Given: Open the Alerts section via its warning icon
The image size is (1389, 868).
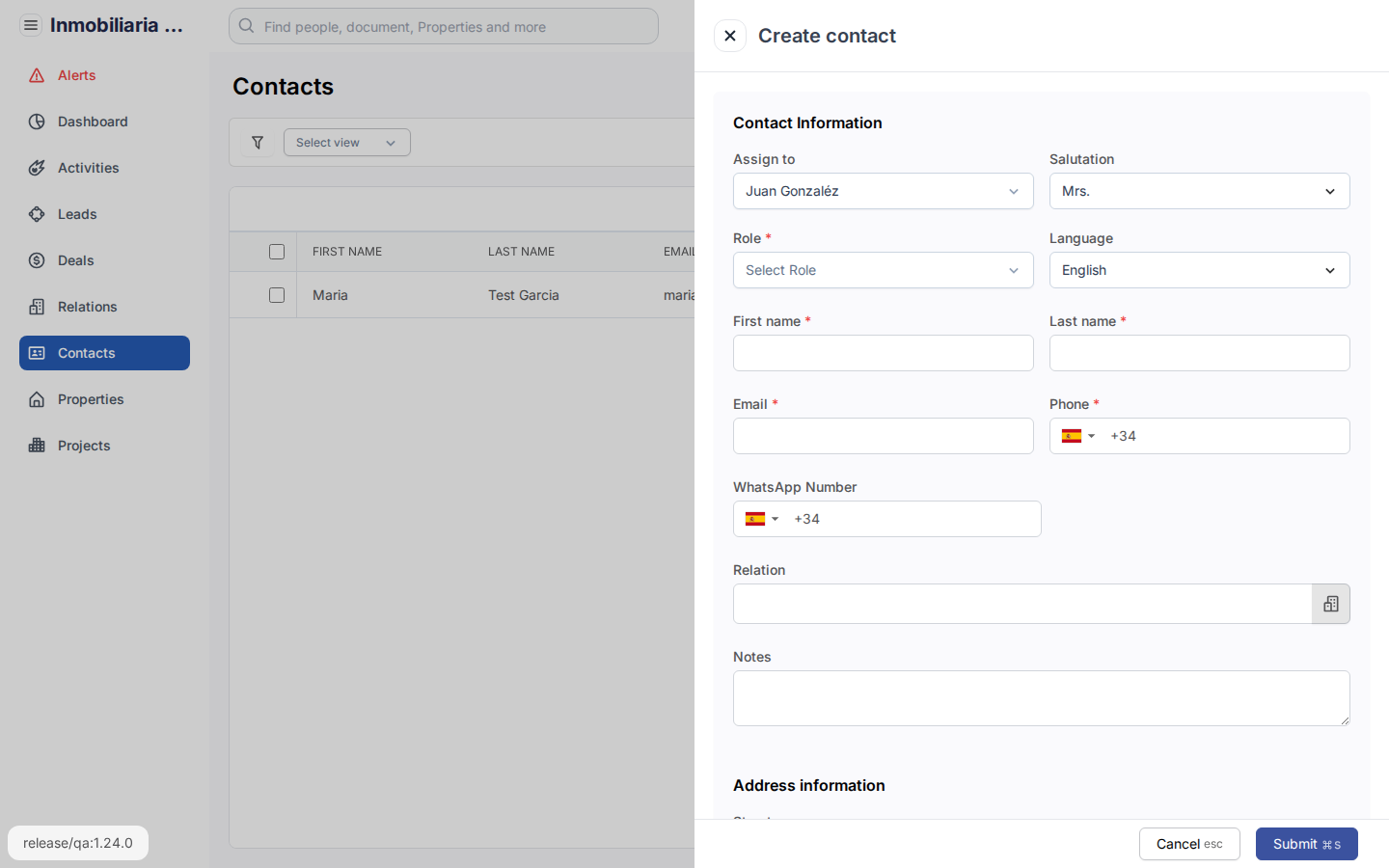Looking at the screenshot, I should (36, 75).
